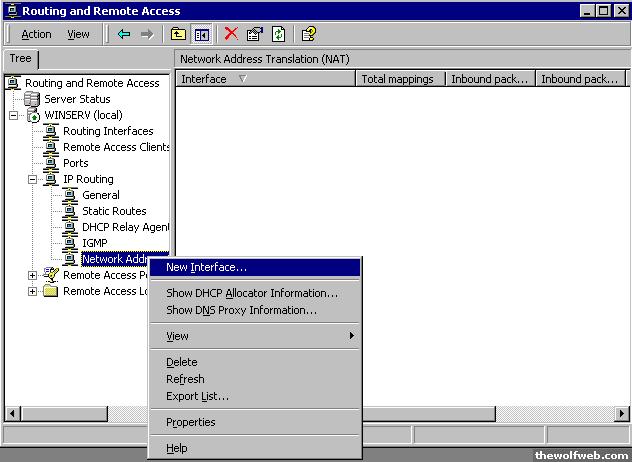632x462 pixels.
Task: Click the Back arrow toolbar icon
Action: (x=124, y=34)
